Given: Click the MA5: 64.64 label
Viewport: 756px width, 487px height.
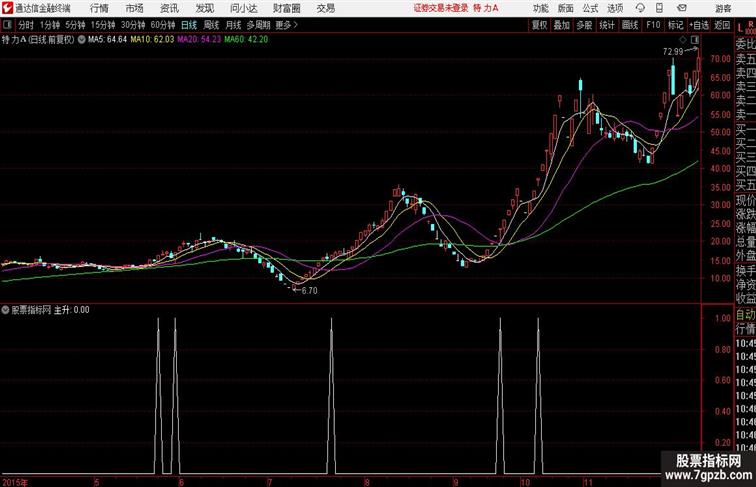Looking at the screenshot, I should (108, 40).
